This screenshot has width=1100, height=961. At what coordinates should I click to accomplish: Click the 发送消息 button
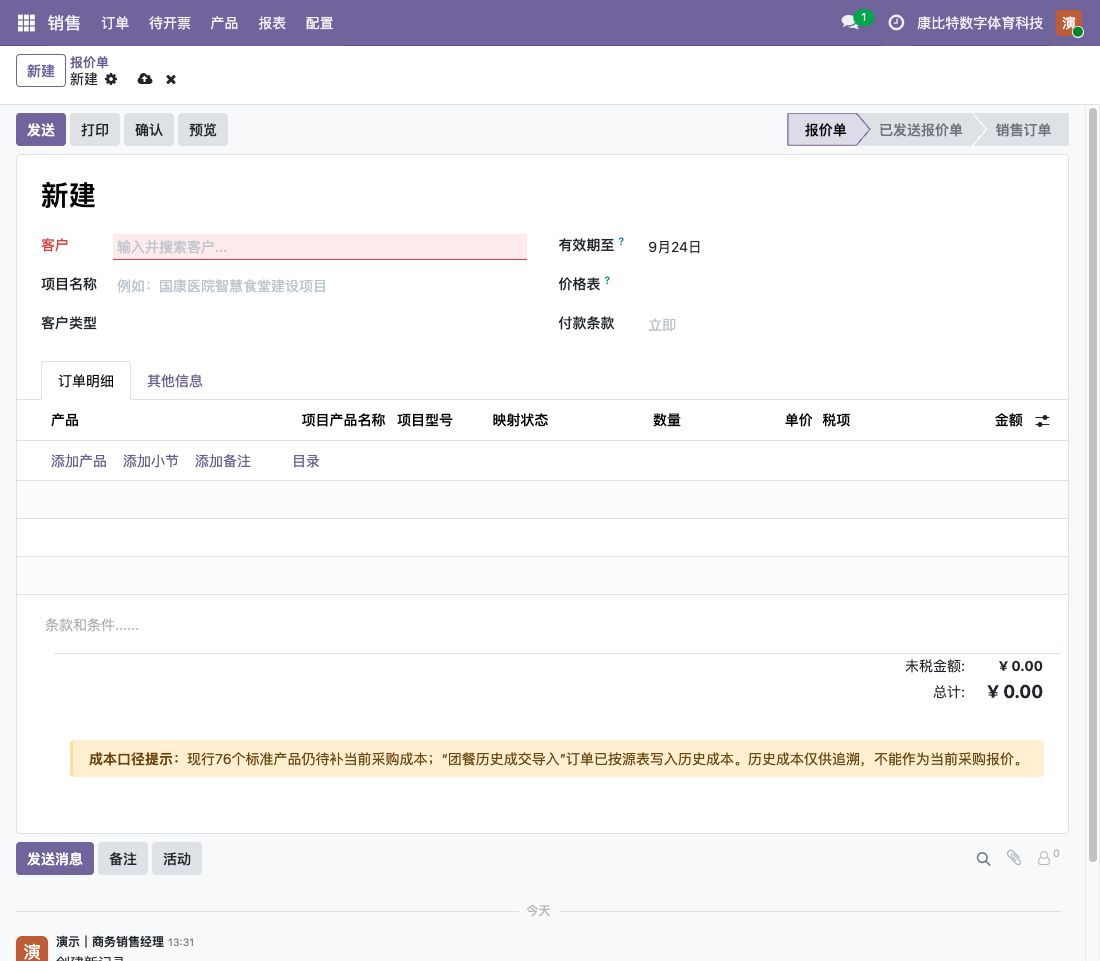[x=55, y=859]
